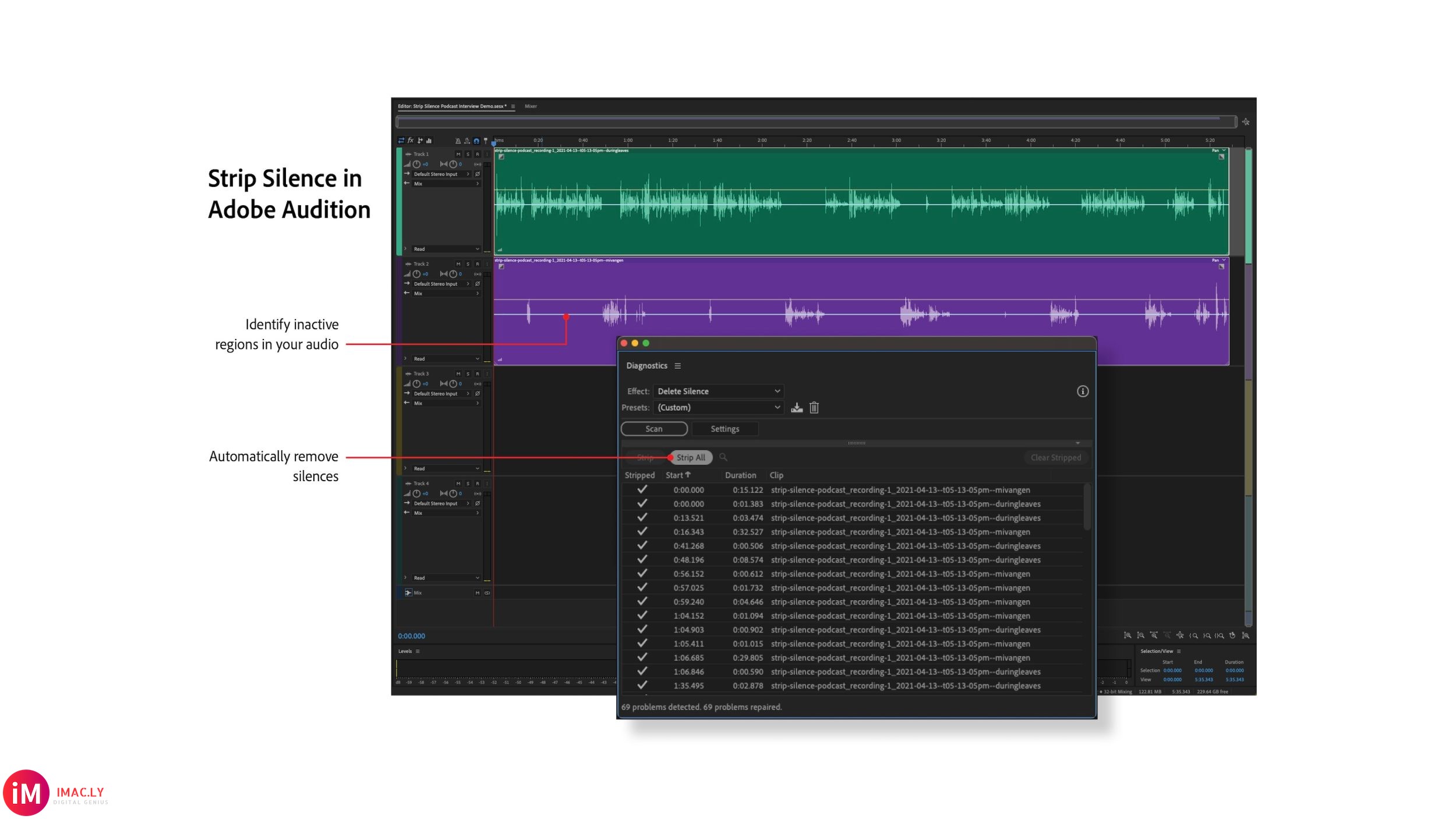Expand Track 3 automation lanes chevron
1456x819 pixels.
pyautogui.click(x=405, y=468)
